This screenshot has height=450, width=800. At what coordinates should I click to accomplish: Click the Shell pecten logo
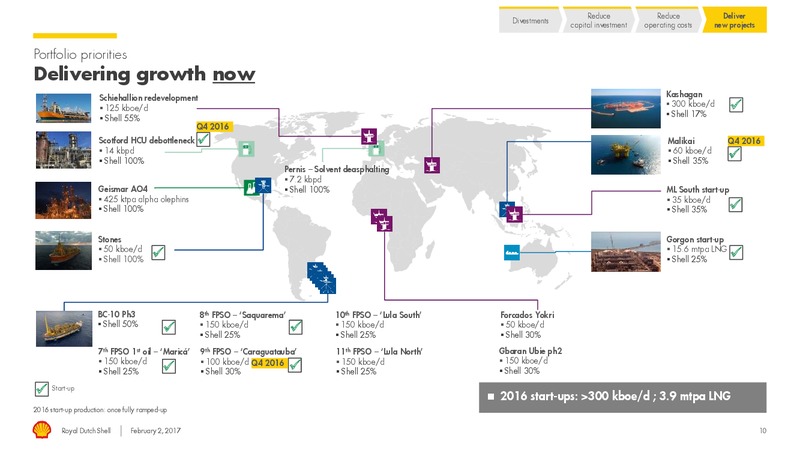(x=42, y=430)
